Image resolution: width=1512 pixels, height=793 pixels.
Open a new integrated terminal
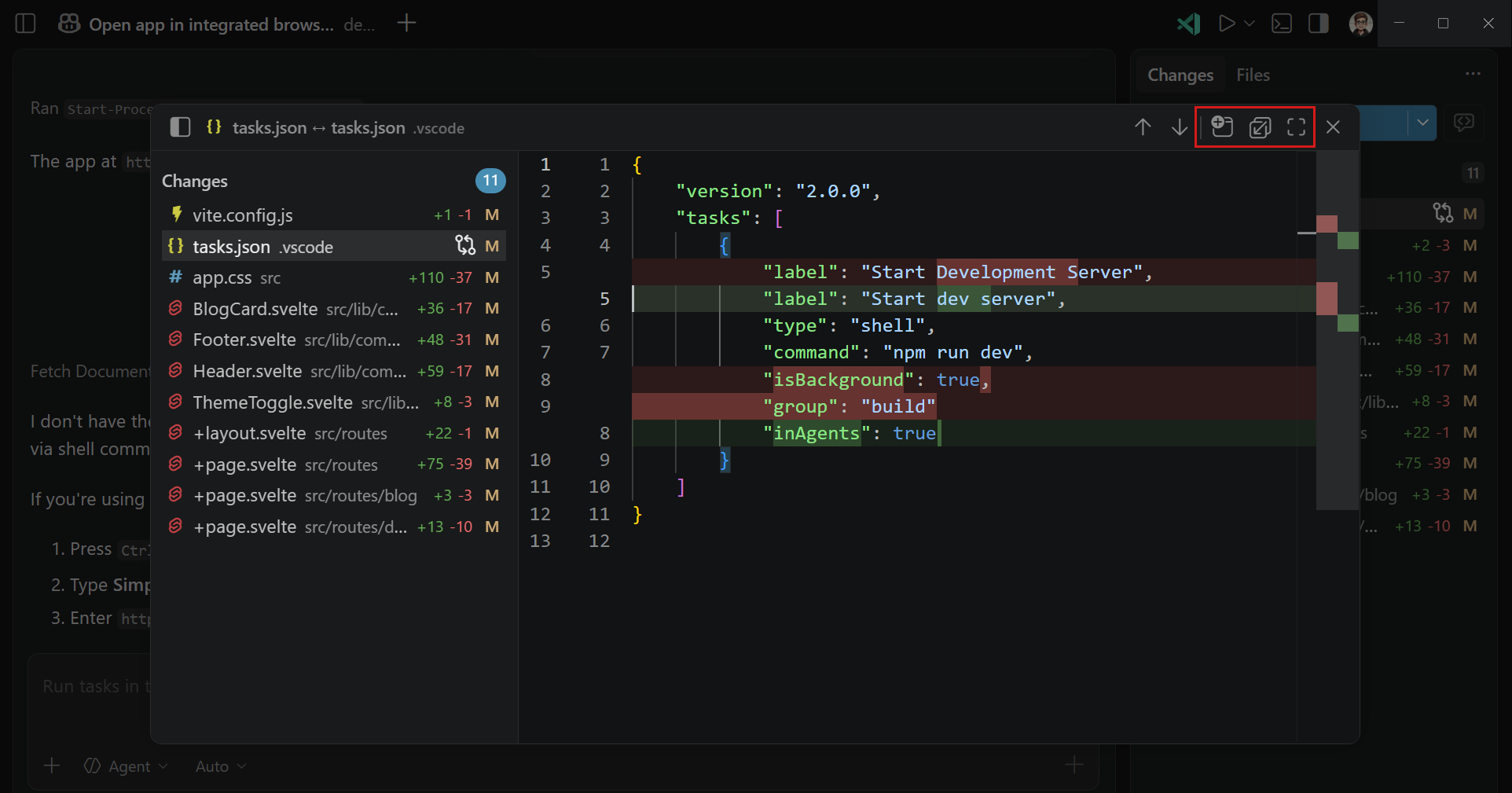(1282, 24)
